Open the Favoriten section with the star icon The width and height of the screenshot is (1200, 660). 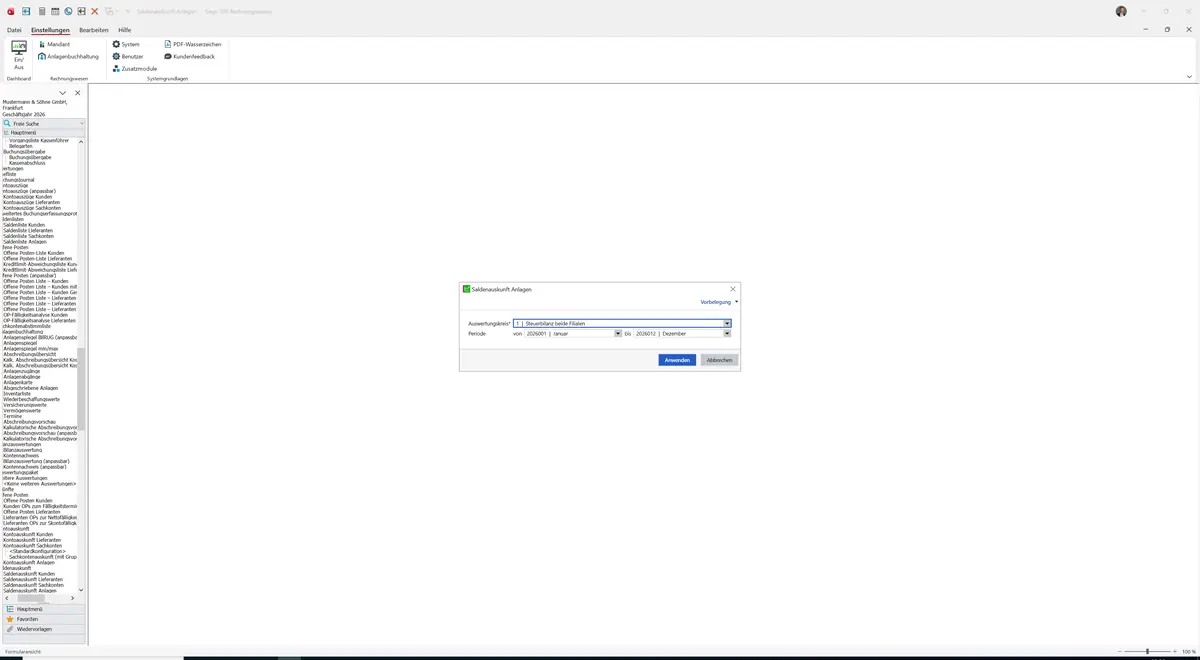[x=44, y=619]
